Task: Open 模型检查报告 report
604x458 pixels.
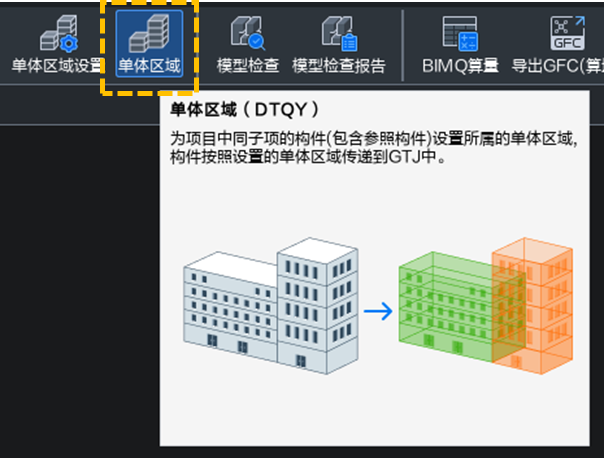Action: [x=339, y=44]
